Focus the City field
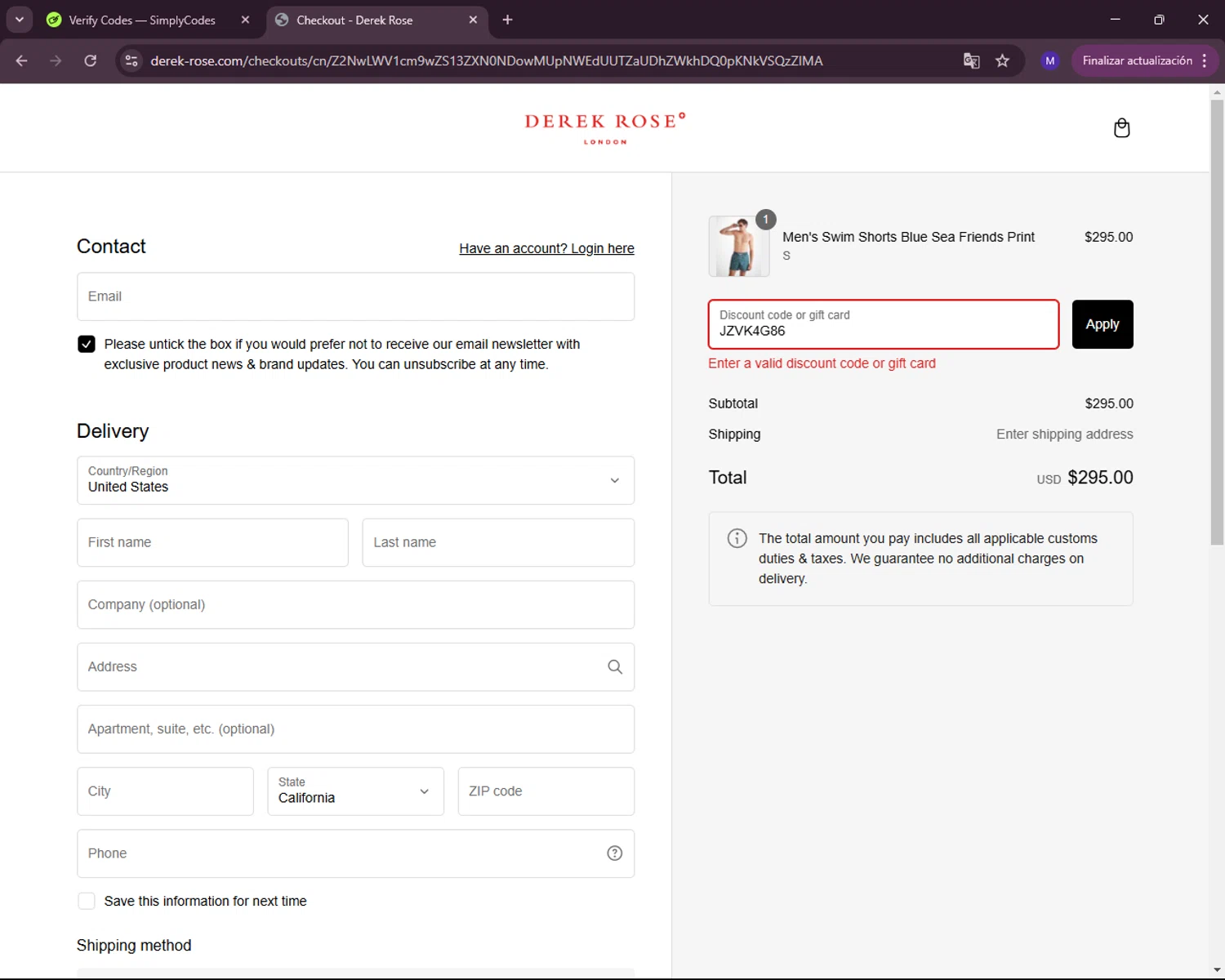Screen dimensions: 1225x980 tap(165, 791)
